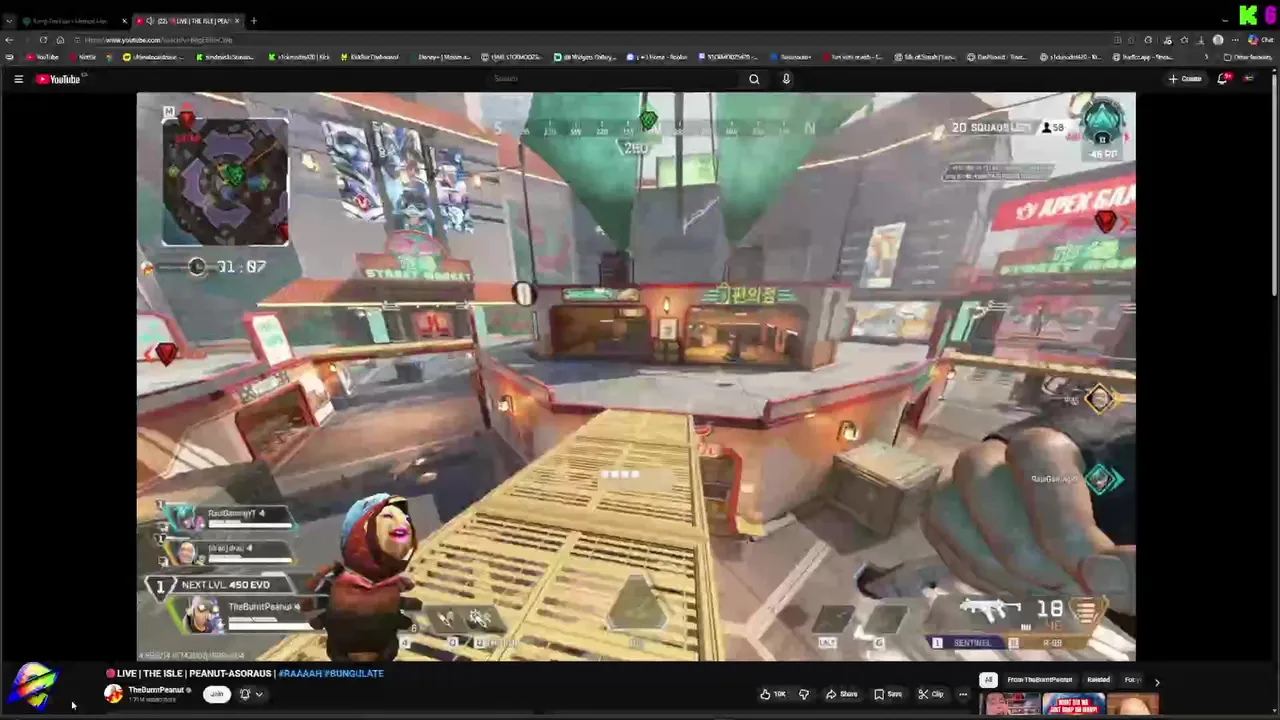The image size is (1280, 720).
Task: Reload the page with the refresh icon
Action: (43, 40)
